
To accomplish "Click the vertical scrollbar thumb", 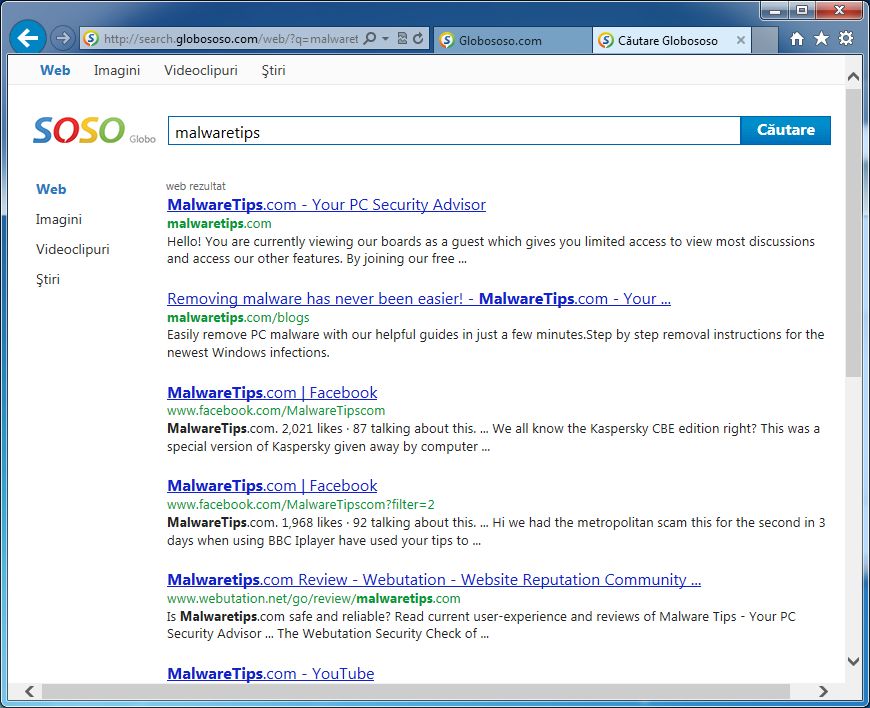I will (x=853, y=232).
